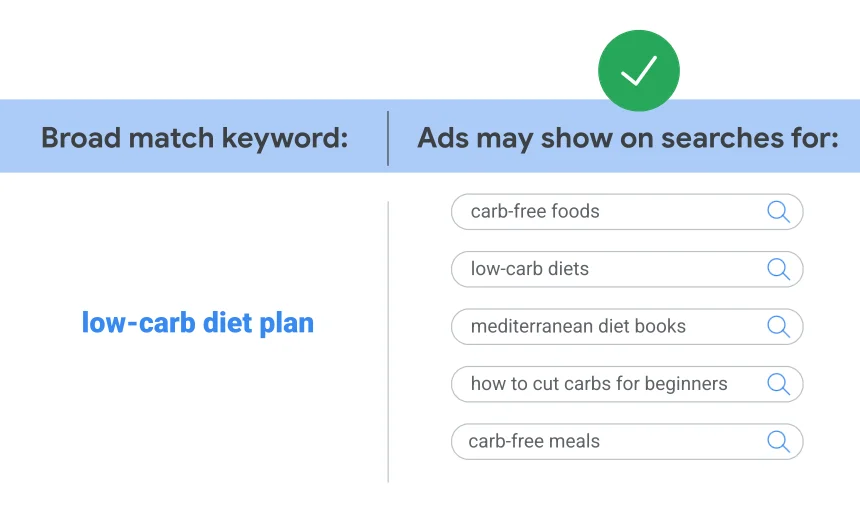
Task: Select the blue low-carb diet plan keyword
Action: (197, 323)
